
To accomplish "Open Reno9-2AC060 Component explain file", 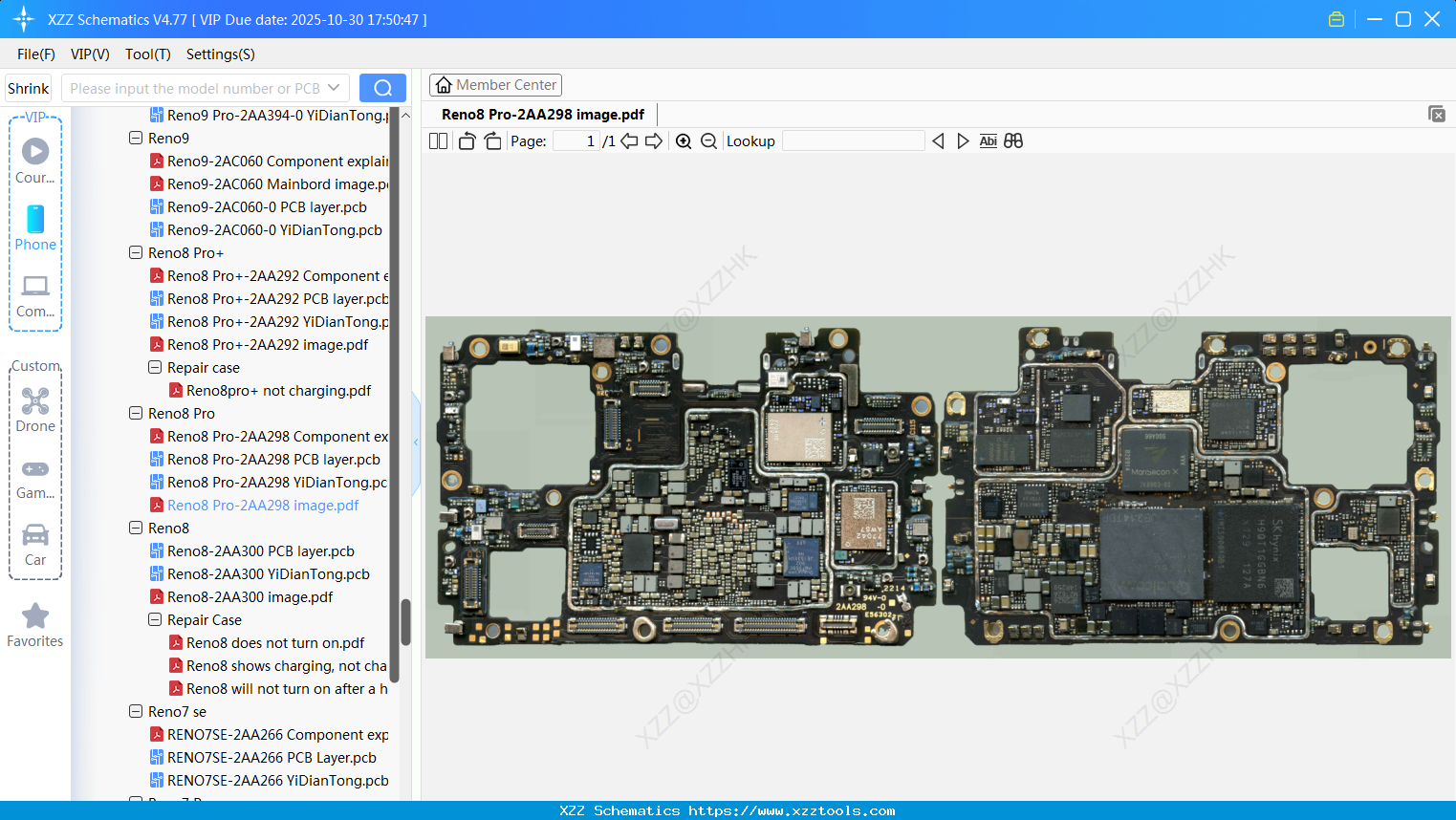I will [x=270, y=161].
